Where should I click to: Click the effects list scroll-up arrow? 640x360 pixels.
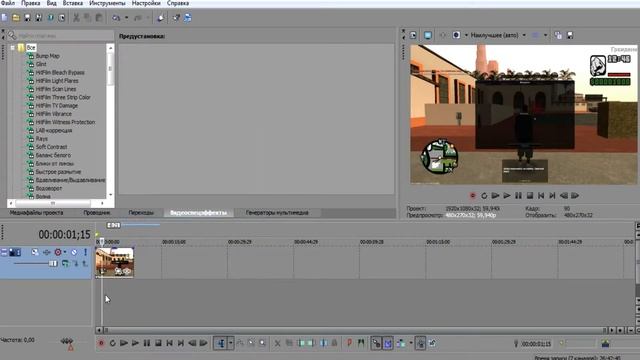click(110, 48)
